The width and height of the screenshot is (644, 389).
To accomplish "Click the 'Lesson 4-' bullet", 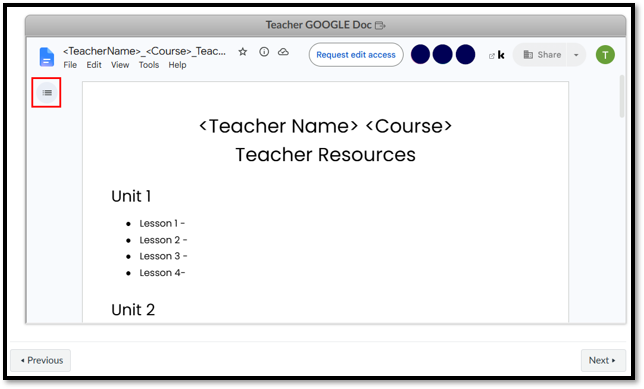I will [x=162, y=273].
